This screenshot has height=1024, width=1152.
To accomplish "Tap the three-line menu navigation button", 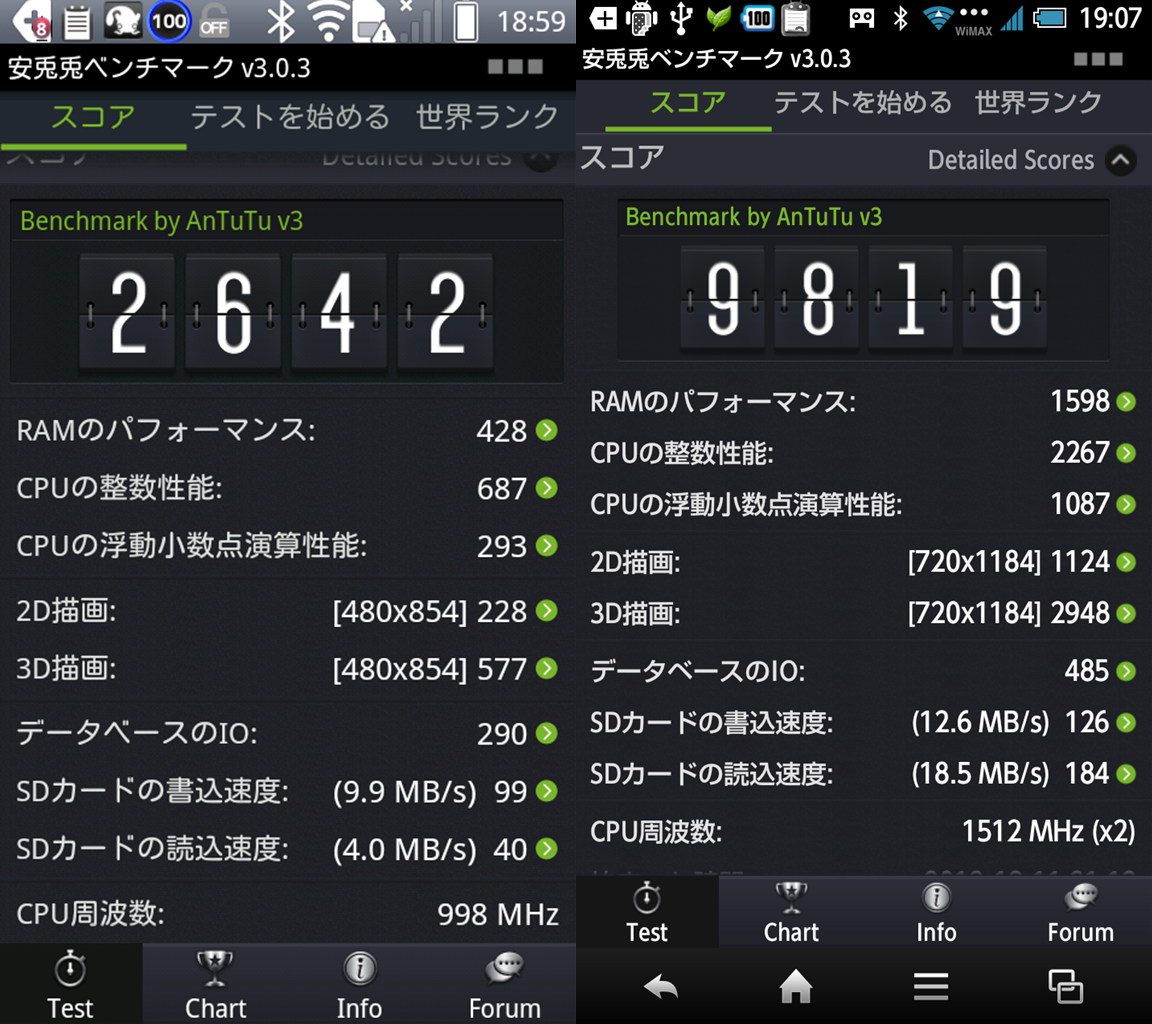I will [931, 987].
